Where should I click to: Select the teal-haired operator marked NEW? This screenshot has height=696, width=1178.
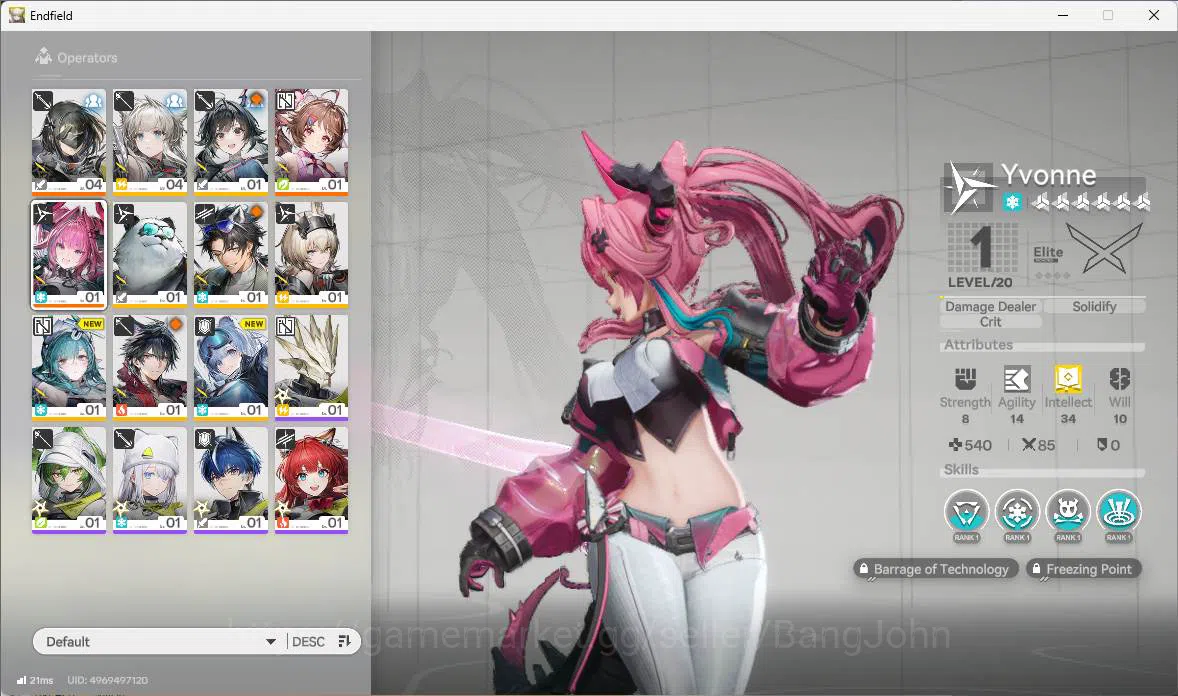point(68,368)
